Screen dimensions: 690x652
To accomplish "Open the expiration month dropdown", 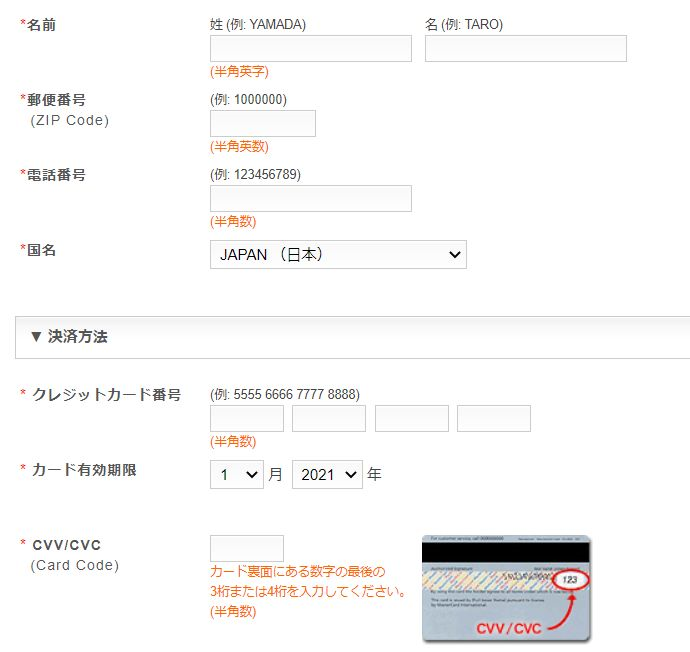I will (x=236, y=475).
